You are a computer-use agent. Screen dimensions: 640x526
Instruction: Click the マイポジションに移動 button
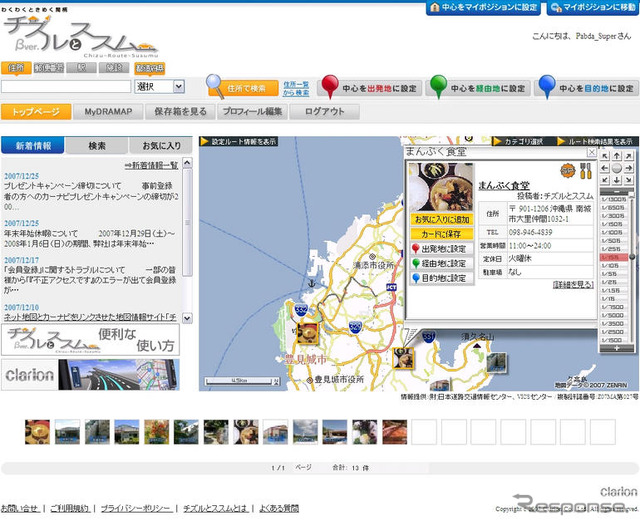[593, 8]
